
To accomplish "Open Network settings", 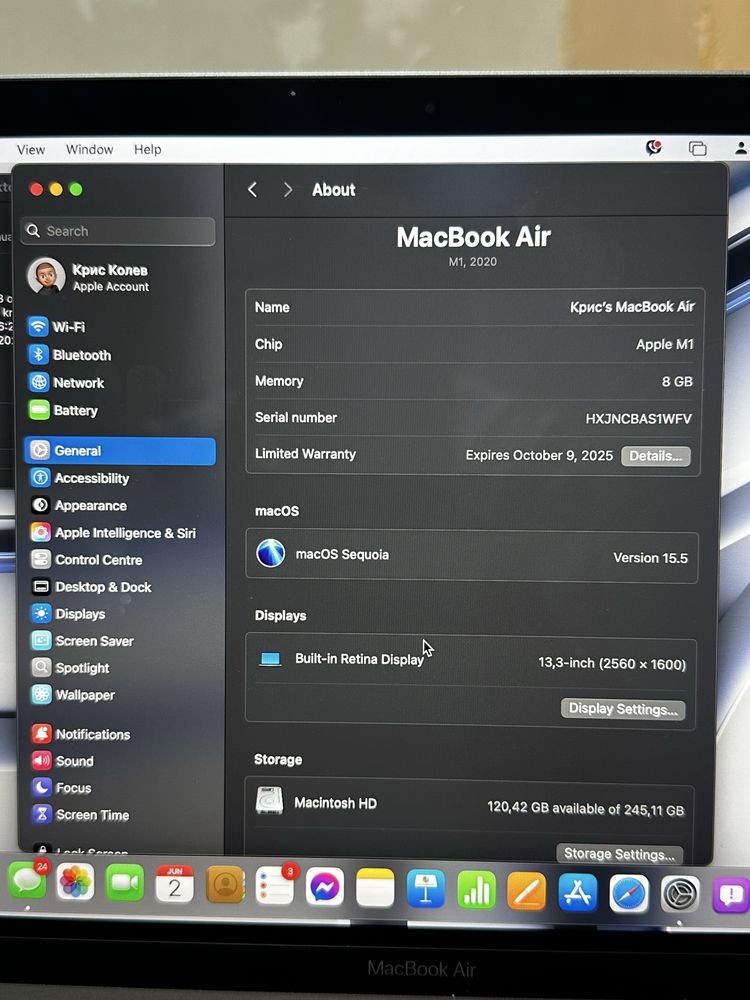I will (120, 383).
